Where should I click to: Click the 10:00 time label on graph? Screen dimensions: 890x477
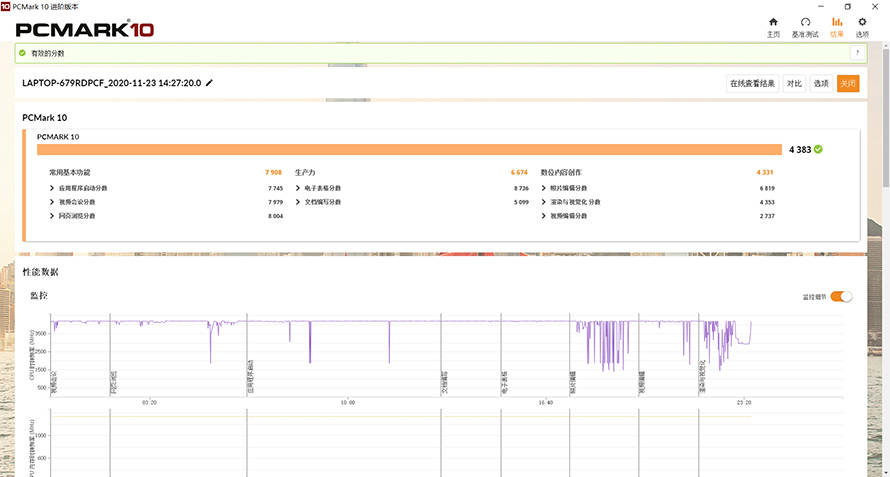pyautogui.click(x=347, y=402)
